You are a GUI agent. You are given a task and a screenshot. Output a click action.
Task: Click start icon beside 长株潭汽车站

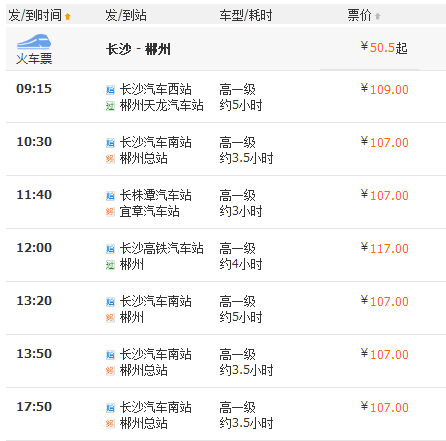tap(110, 196)
